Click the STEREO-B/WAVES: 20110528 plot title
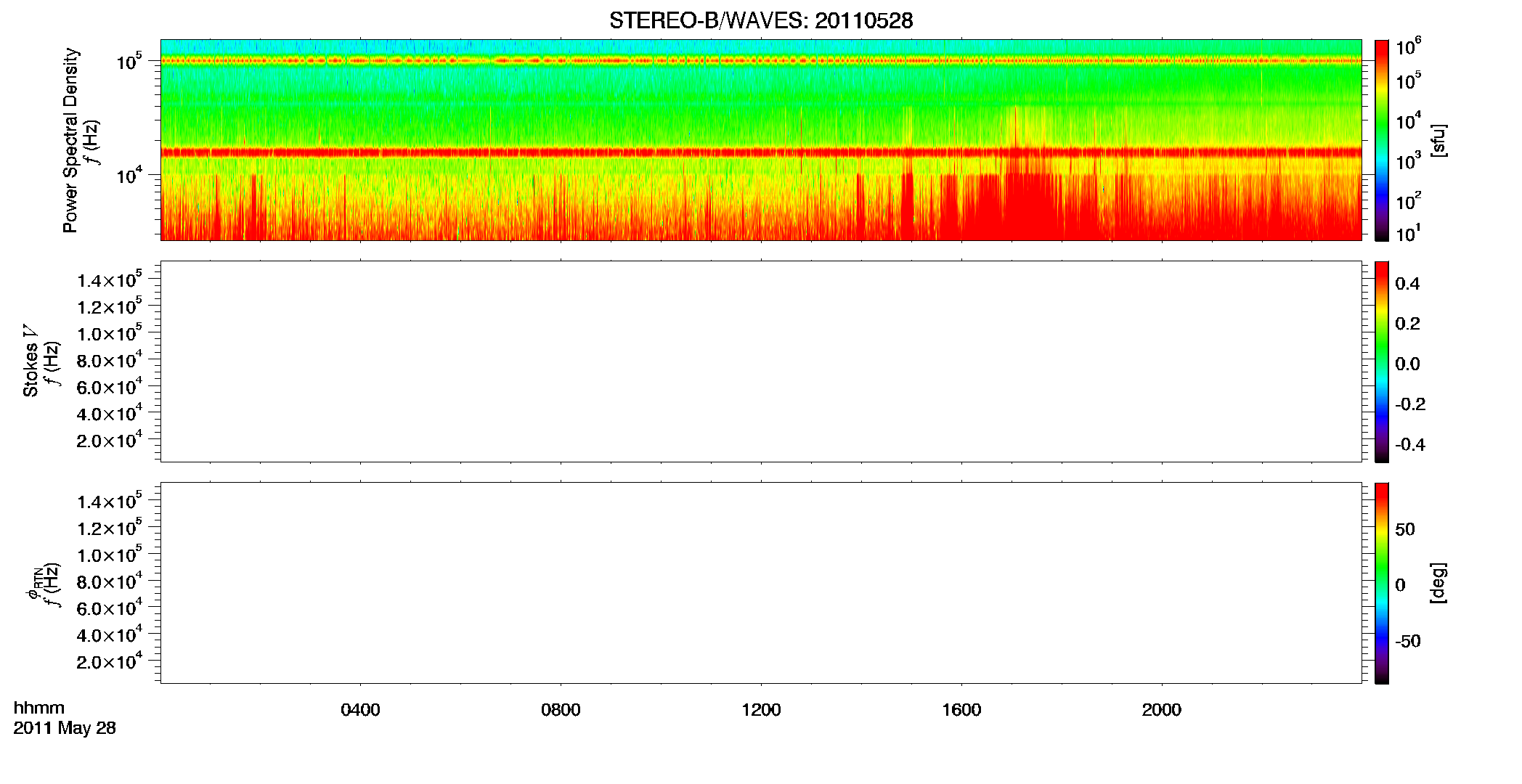Image resolution: width=1522 pixels, height=784 pixels. 761,20
